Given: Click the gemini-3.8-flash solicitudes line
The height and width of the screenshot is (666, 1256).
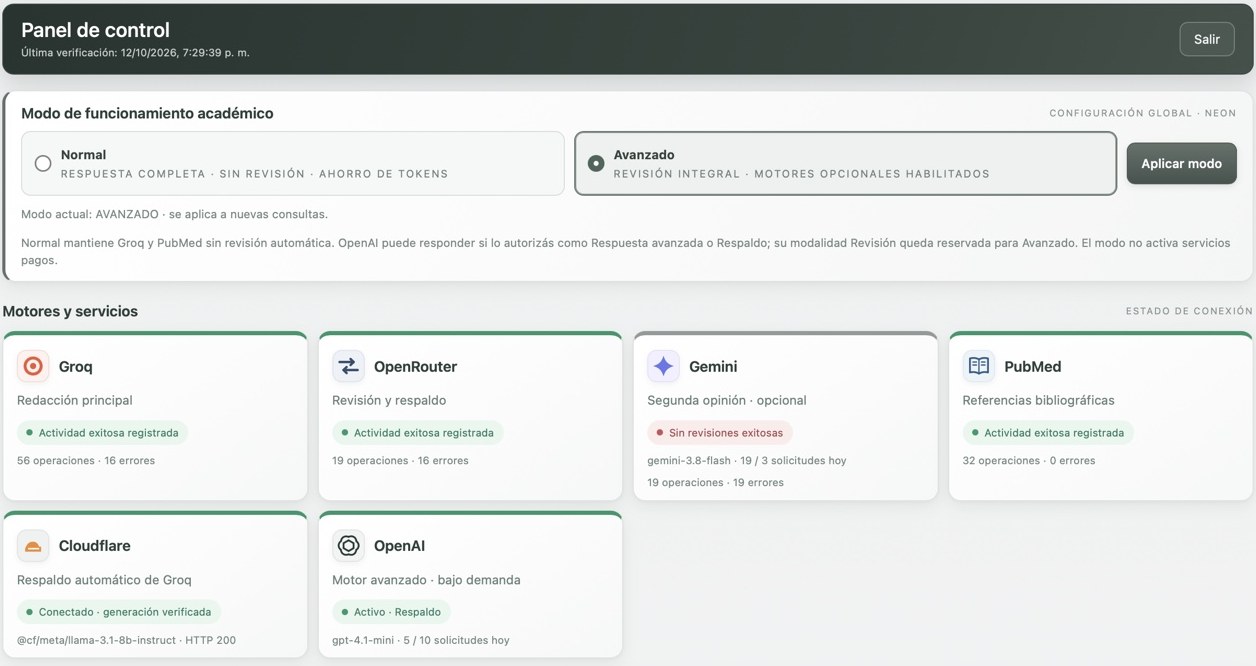Looking at the screenshot, I should (747, 461).
